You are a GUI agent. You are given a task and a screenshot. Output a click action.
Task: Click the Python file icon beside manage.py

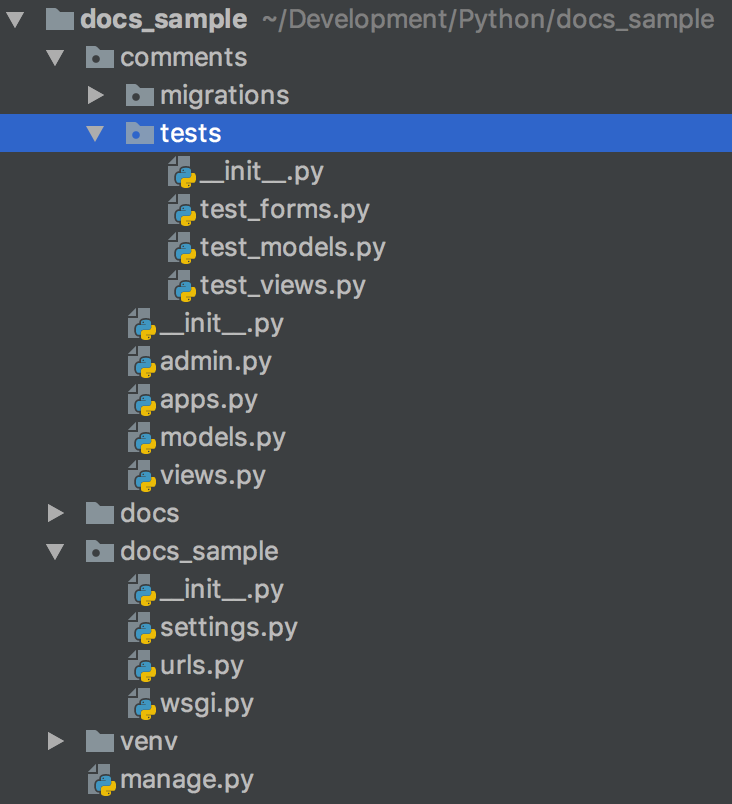102,780
